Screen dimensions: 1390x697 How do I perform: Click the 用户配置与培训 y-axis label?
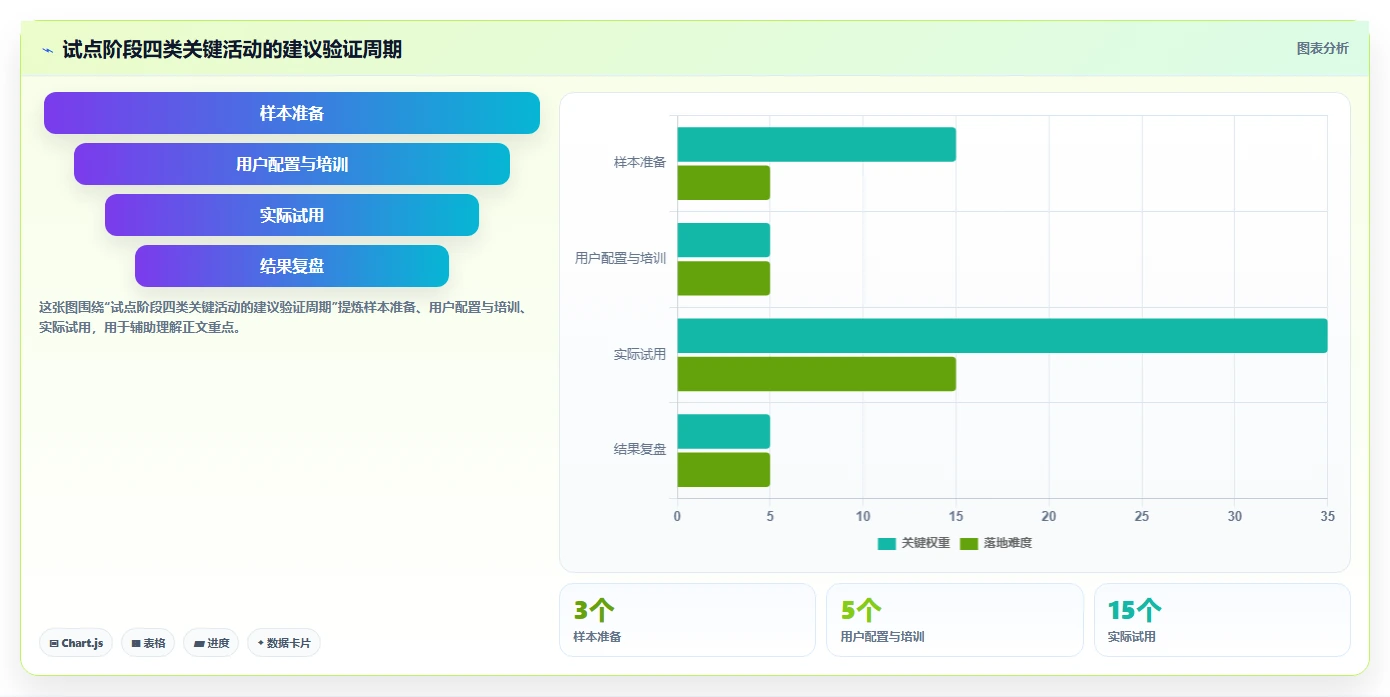coord(620,258)
